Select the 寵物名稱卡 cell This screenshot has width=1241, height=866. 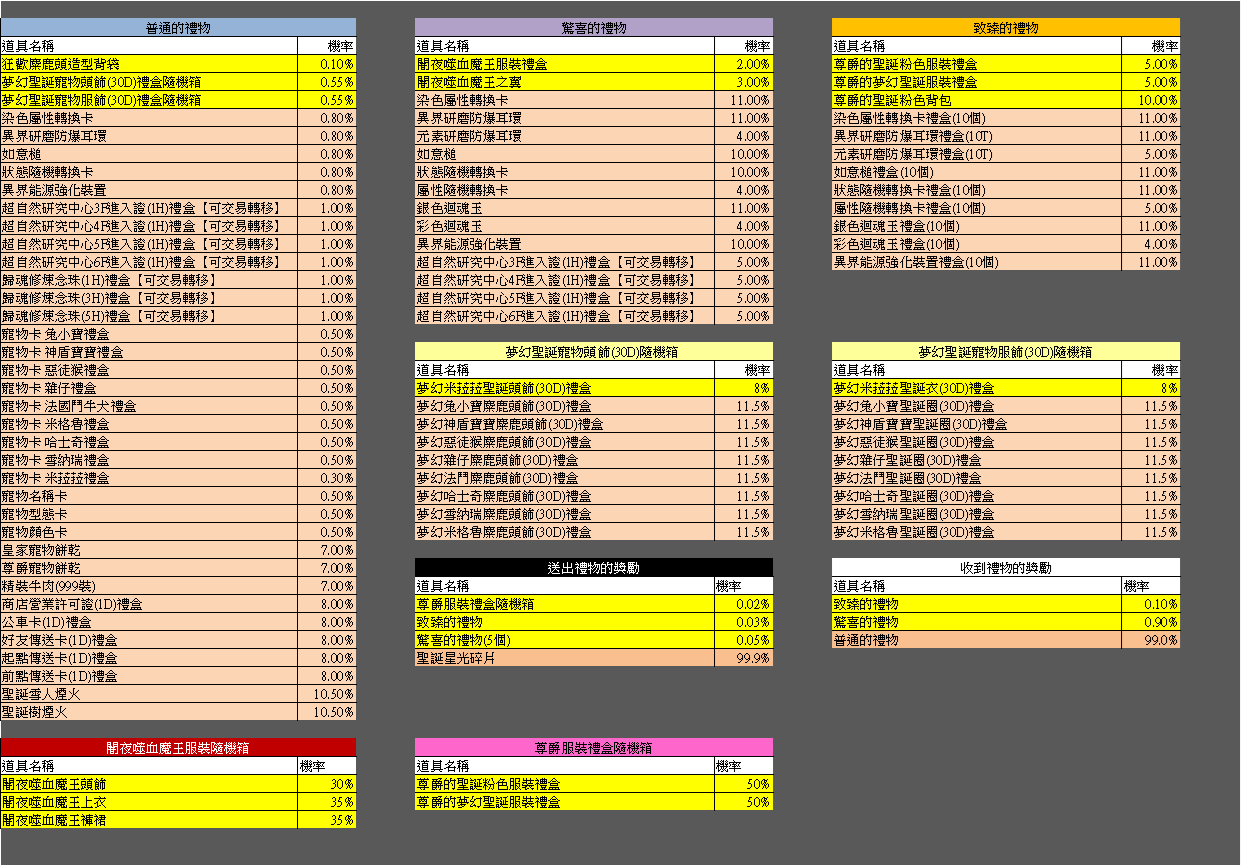(x=149, y=496)
